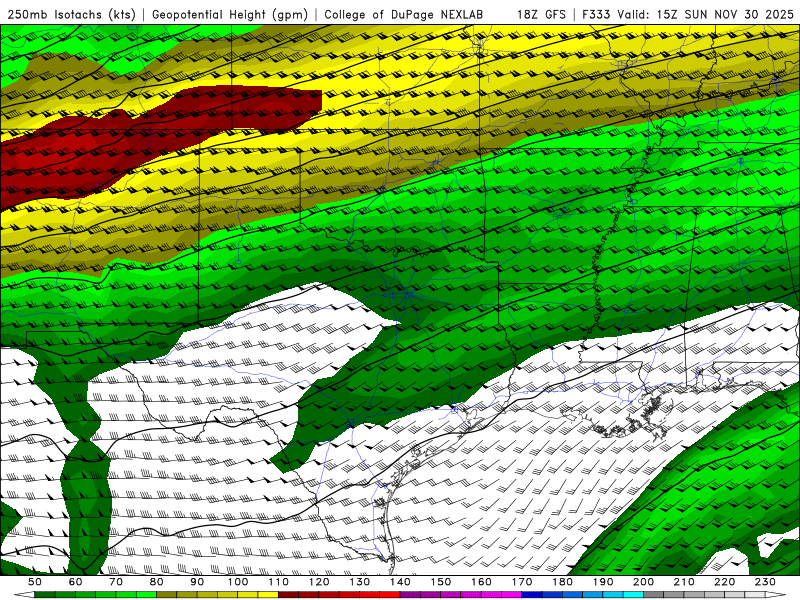
Task: Click the '60' color scale label
Action: coord(76,582)
